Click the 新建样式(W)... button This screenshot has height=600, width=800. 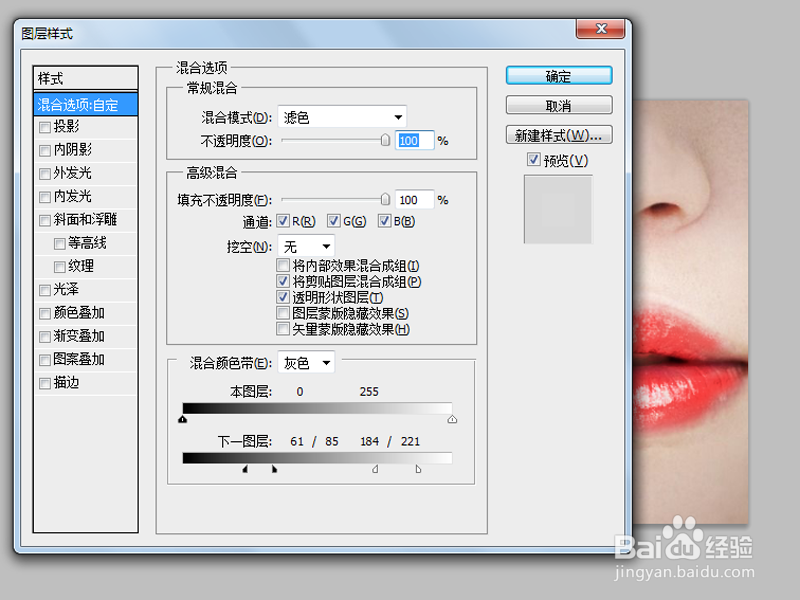[x=559, y=135]
